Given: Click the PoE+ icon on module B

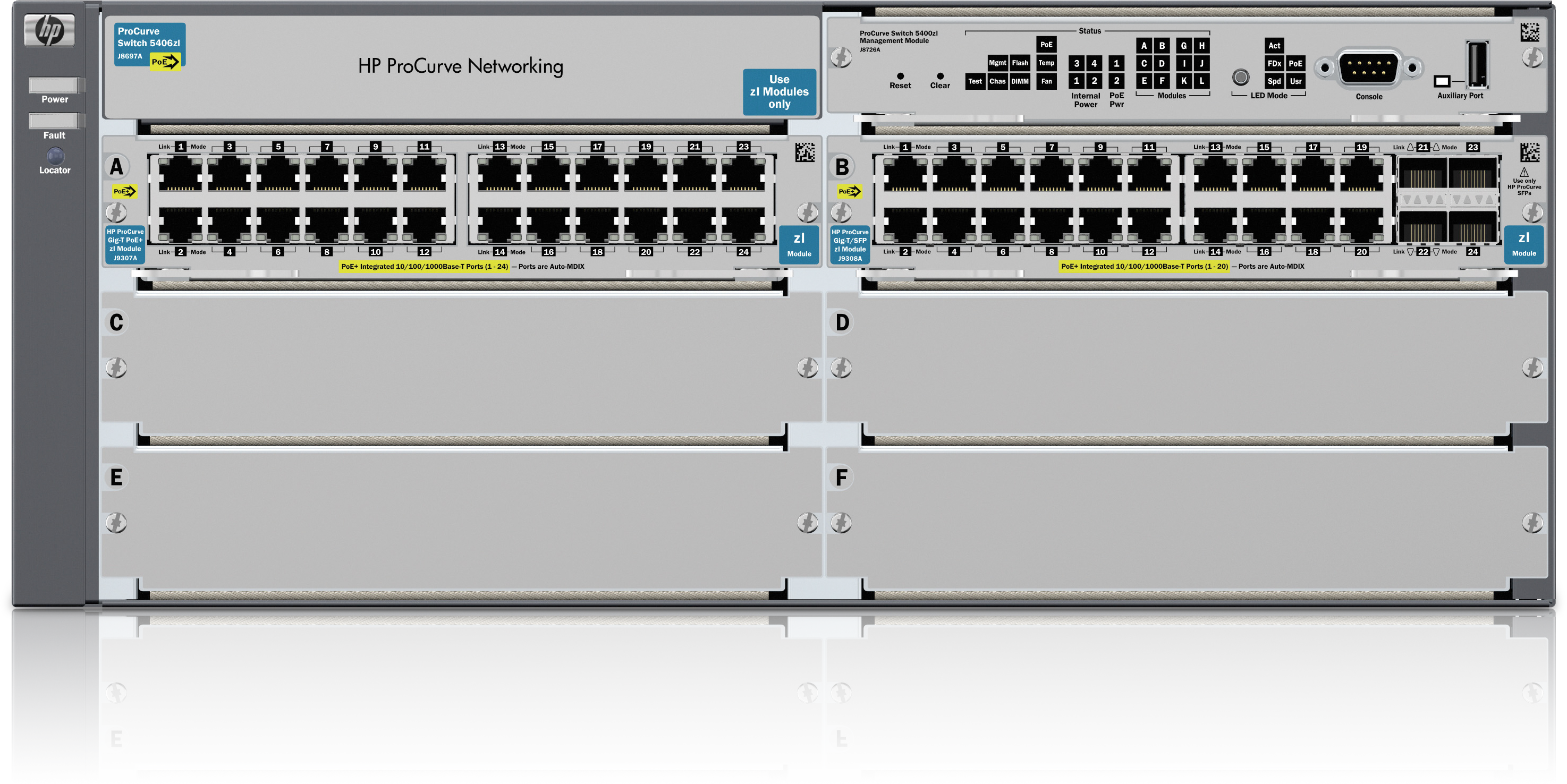Looking at the screenshot, I should tap(849, 192).
